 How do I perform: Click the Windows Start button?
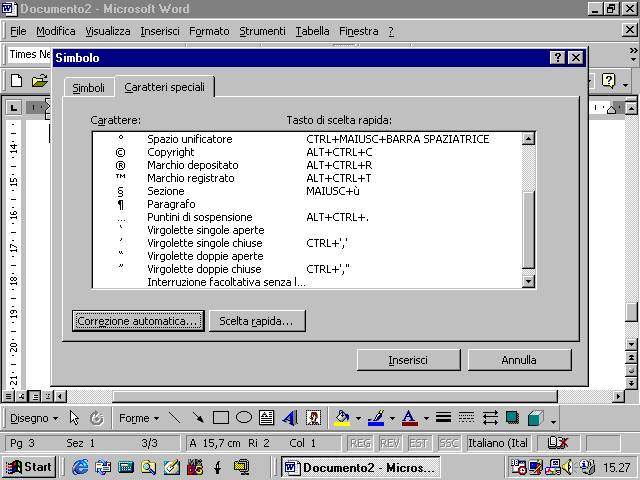pyautogui.click(x=29, y=467)
